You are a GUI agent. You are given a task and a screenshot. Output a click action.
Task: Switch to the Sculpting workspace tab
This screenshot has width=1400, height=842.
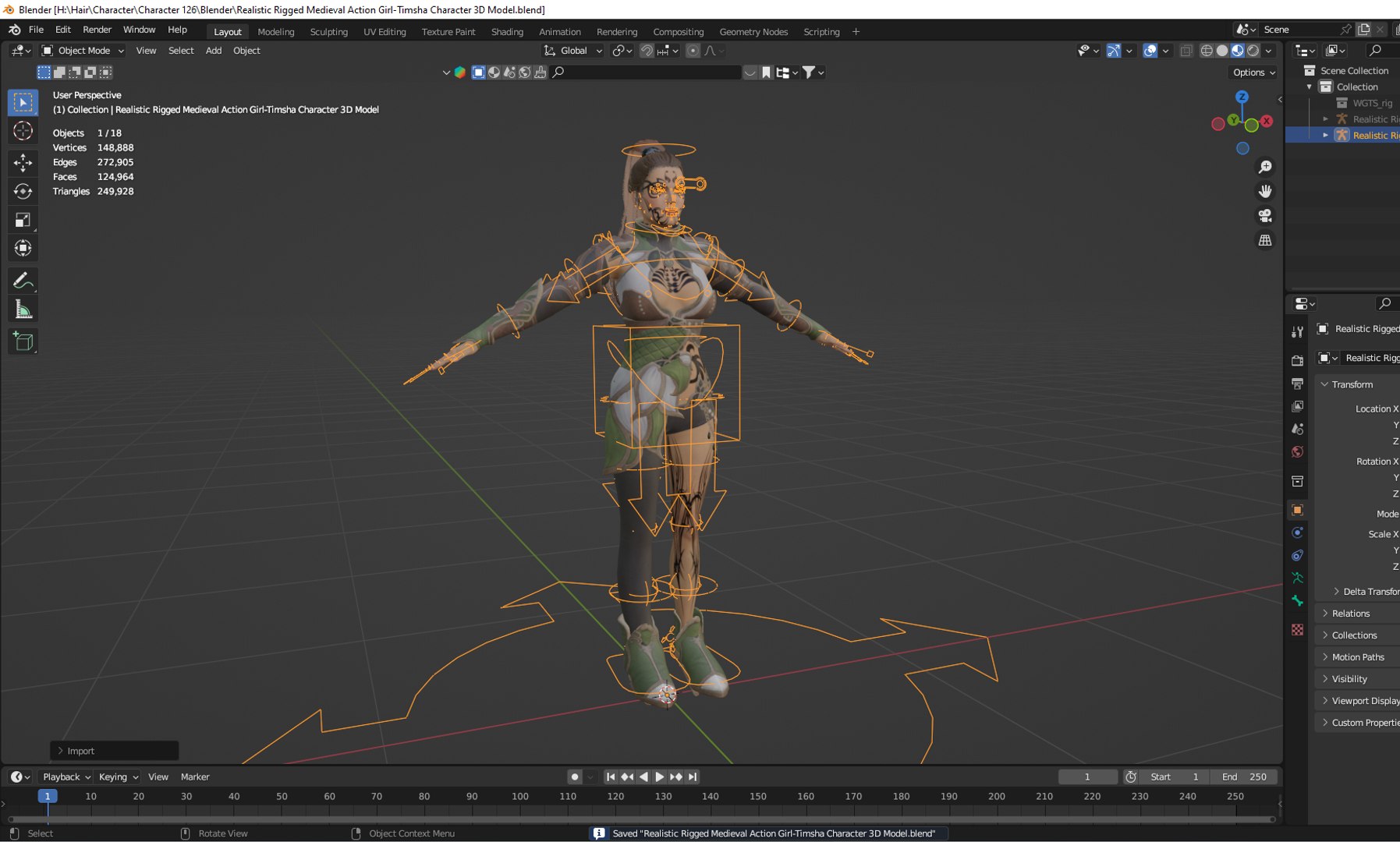tap(328, 32)
